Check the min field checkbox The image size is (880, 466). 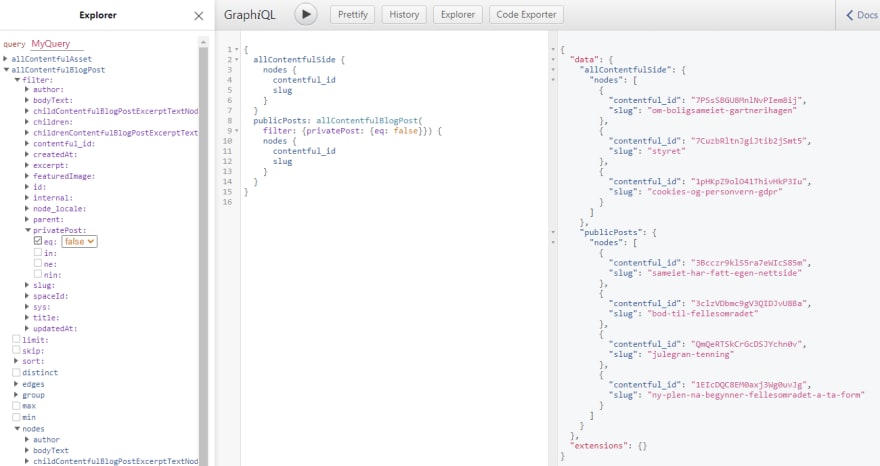(x=16, y=417)
